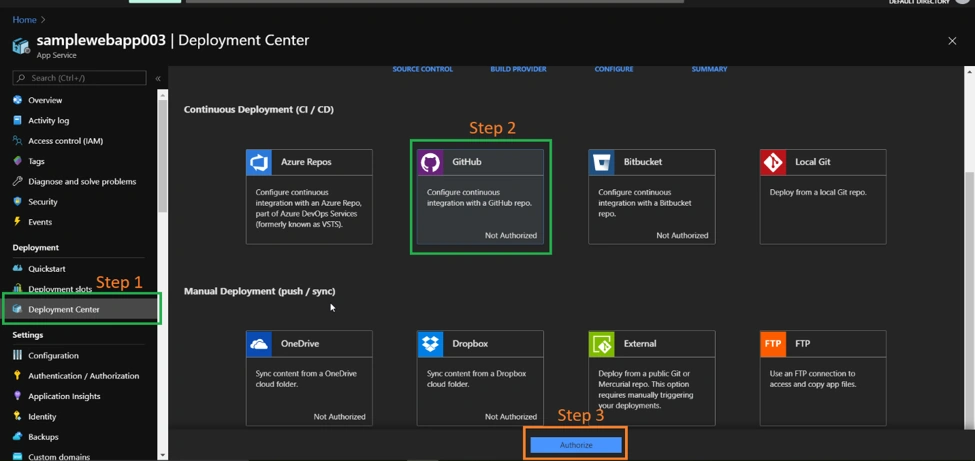Click the Overview globe icon
The height and width of the screenshot is (461, 975).
[x=17, y=100]
